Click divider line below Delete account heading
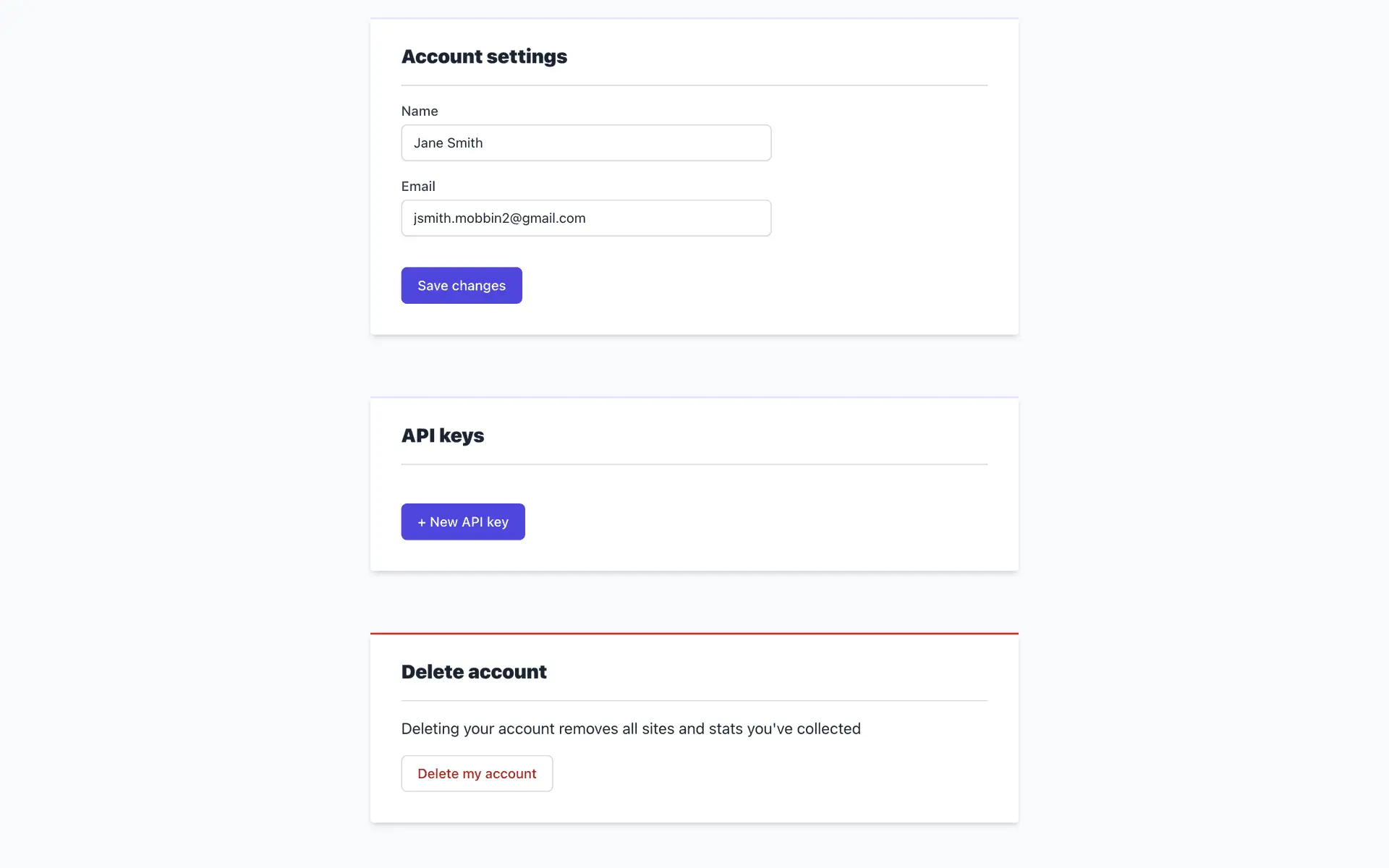The width and height of the screenshot is (1389, 868). (x=694, y=701)
